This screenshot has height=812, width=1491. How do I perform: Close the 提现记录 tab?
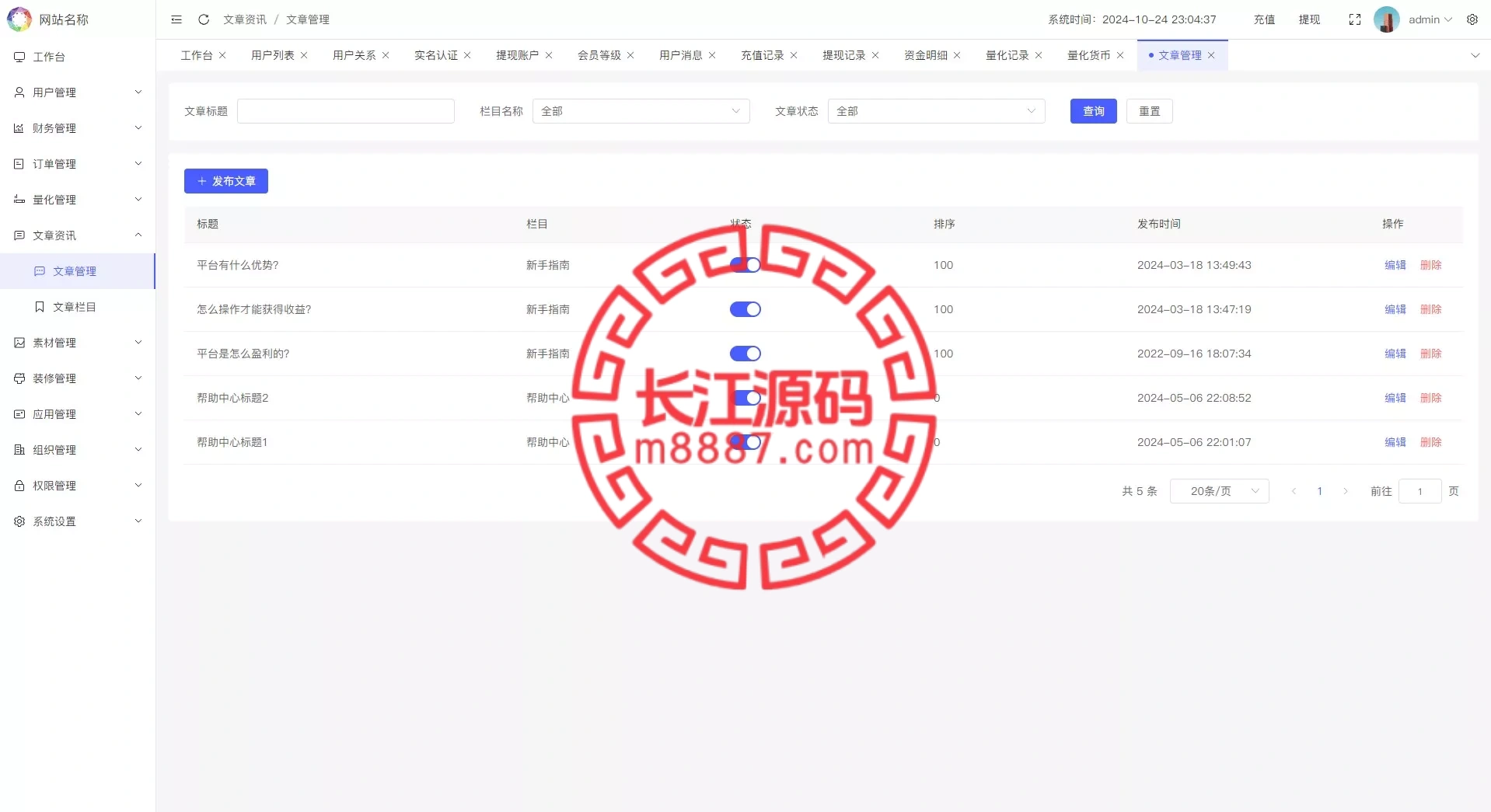click(x=875, y=55)
